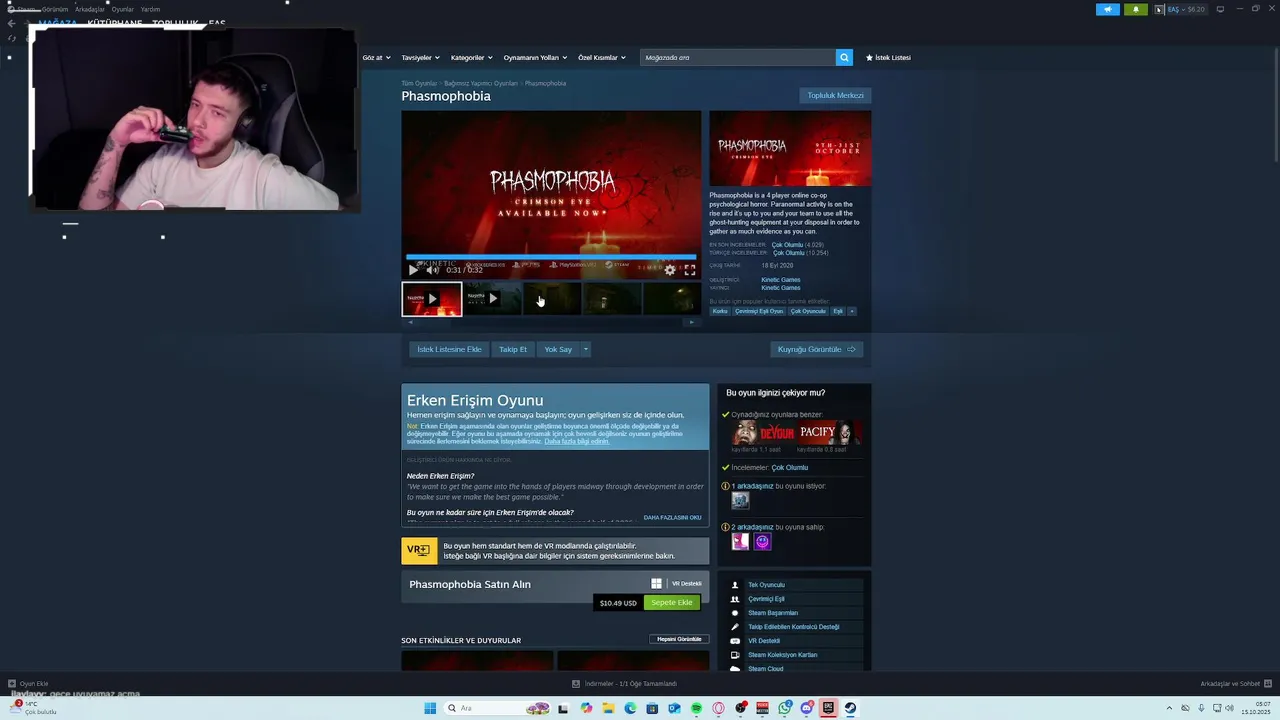
Task: Open the Arkadaşlar menu
Action: (x=90, y=9)
